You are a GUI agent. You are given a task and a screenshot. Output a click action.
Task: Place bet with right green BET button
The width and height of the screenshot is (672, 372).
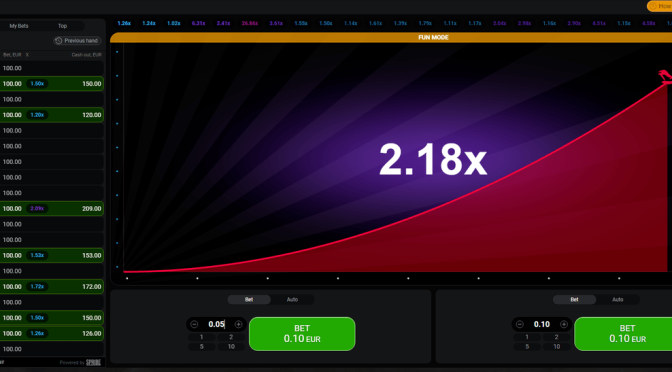[624, 334]
